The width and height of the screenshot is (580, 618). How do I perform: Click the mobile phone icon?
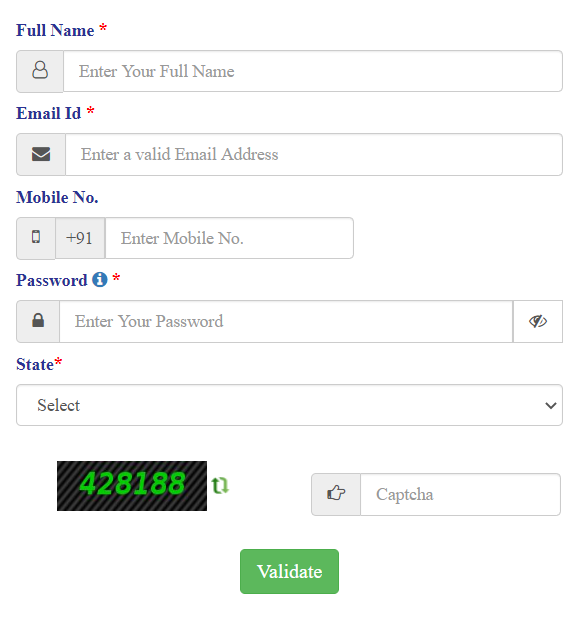36,237
